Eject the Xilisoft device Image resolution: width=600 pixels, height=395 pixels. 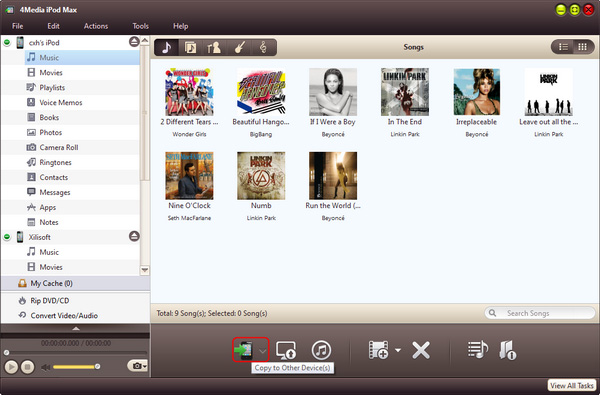tap(134, 236)
